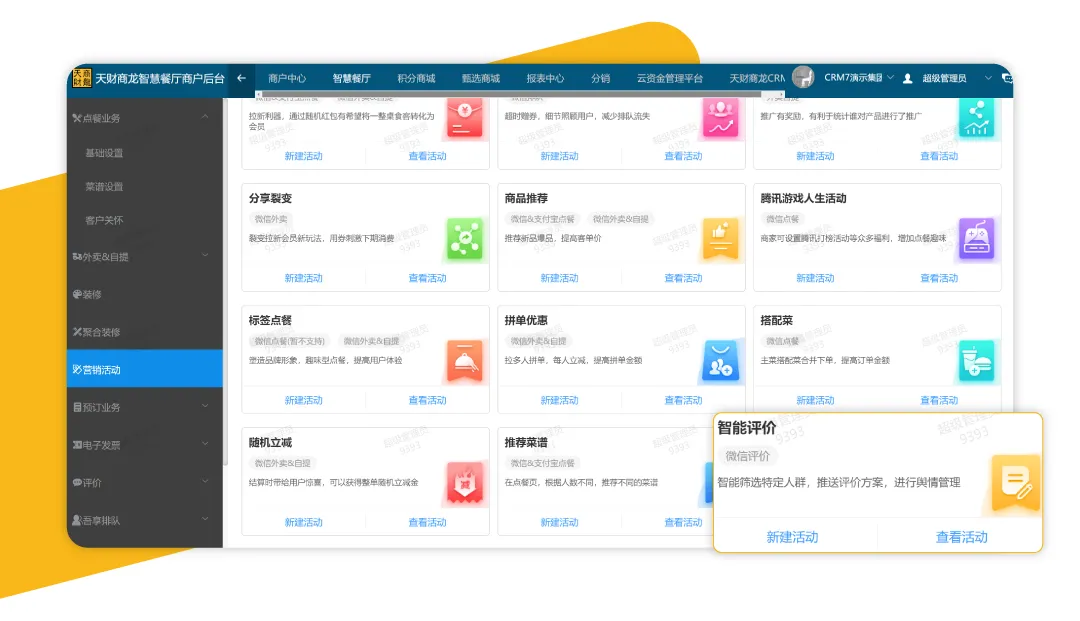Click the 外卖&自提 sidebar icon

tap(77, 257)
